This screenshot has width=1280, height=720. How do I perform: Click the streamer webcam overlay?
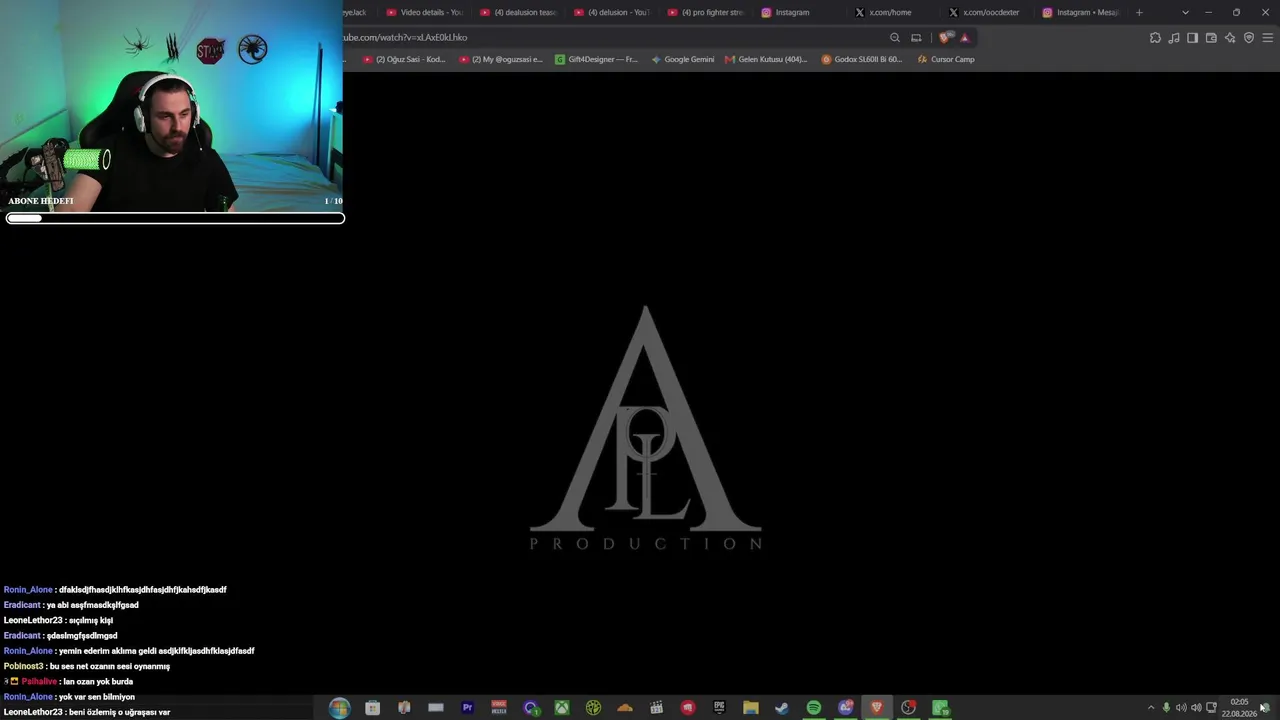point(171,105)
